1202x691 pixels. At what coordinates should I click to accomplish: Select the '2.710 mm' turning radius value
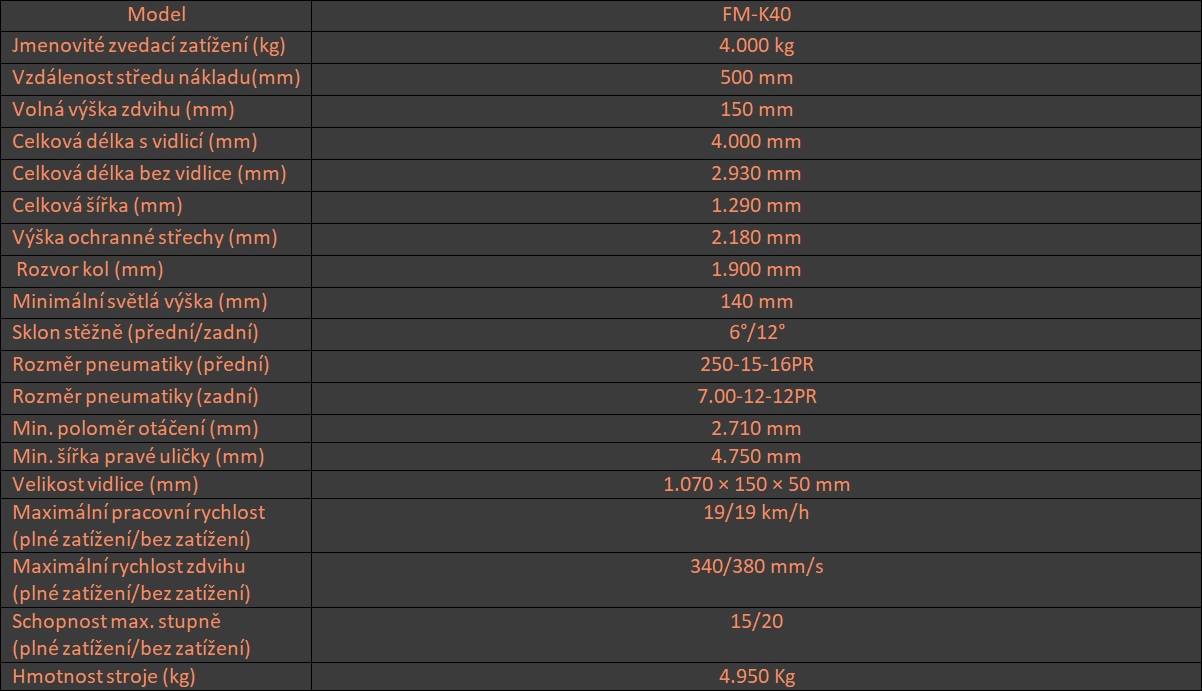tap(756, 429)
